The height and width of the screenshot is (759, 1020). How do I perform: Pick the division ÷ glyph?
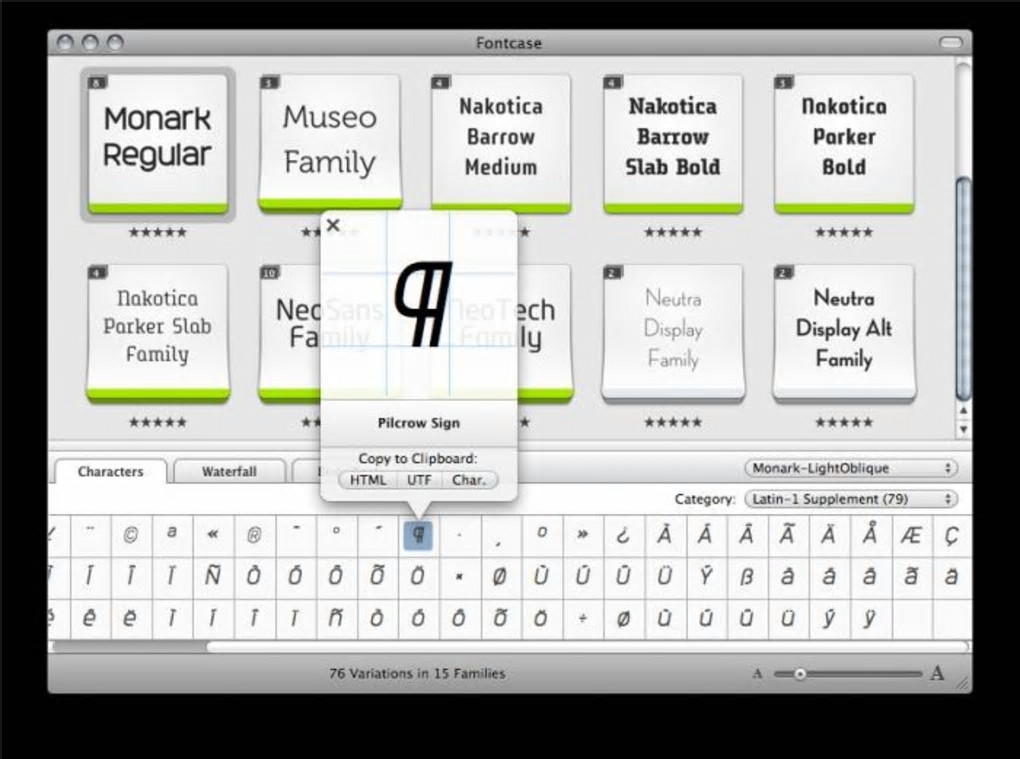[x=583, y=618]
